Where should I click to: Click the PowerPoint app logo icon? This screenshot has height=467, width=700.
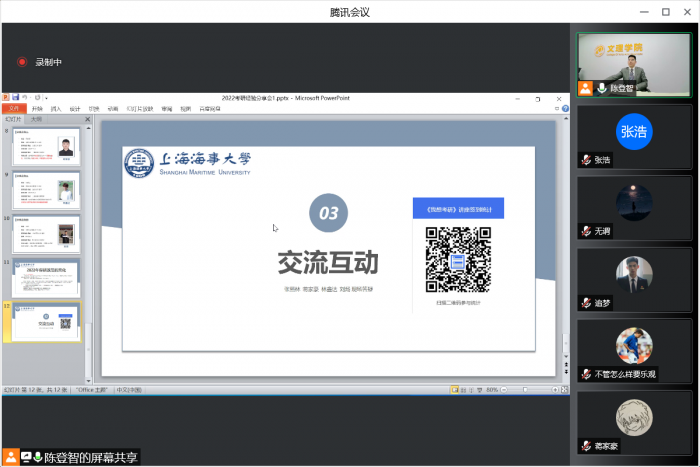click(x=6, y=97)
